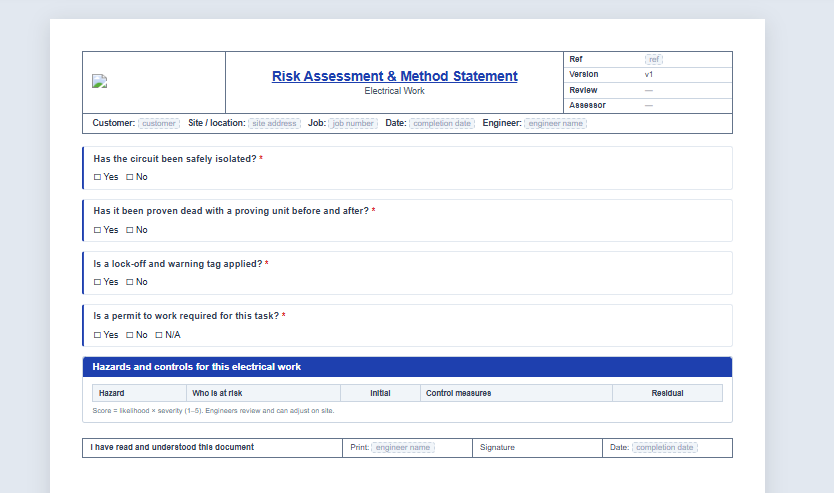Tick N/A for permit to work required
This screenshot has width=834, height=493.
(x=159, y=335)
